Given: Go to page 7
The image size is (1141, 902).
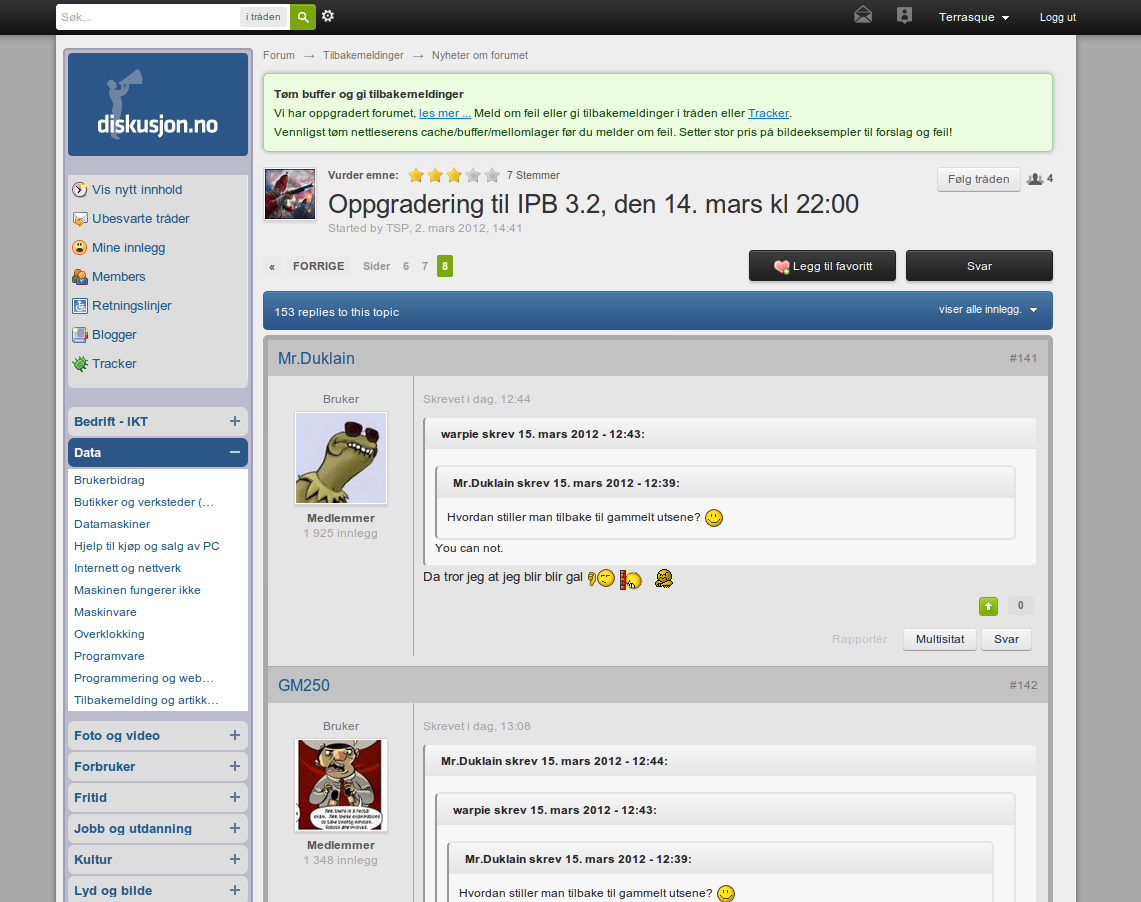Looking at the screenshot, I should click(425, 266).
